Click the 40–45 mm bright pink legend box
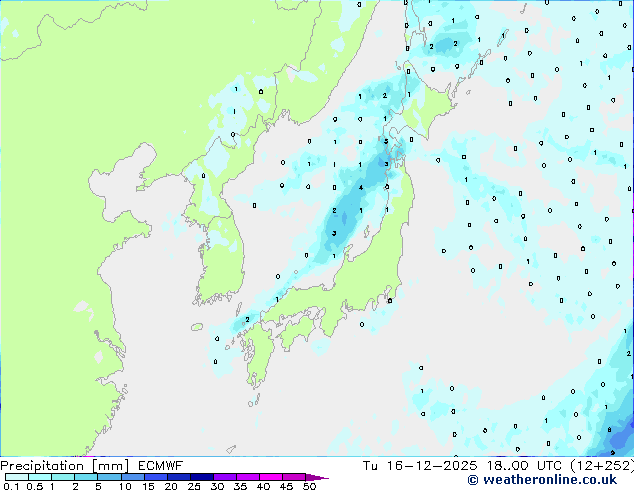The width and height of the screenshot is (634, 490). 271,477
